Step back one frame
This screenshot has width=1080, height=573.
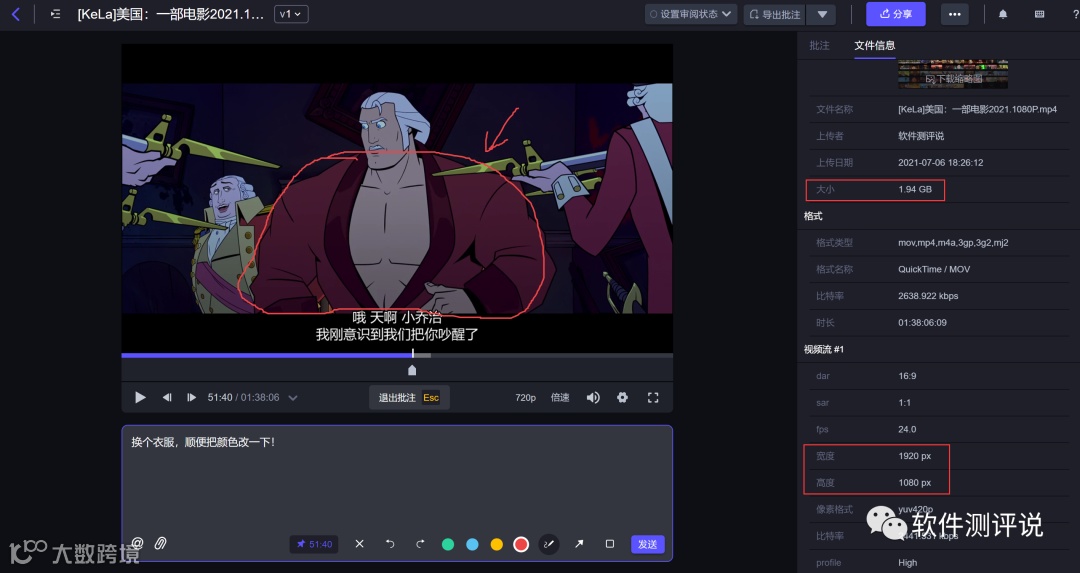pyautogui.click(x=167, y=397)
